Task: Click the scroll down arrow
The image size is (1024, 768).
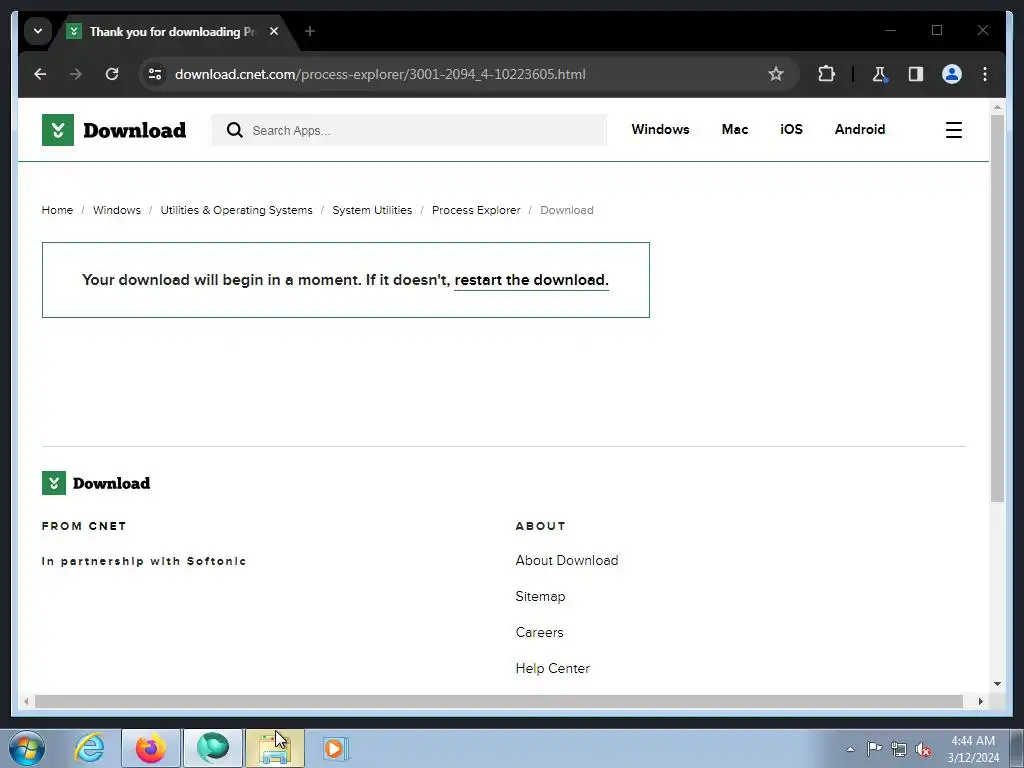Action: pos(997,684)
